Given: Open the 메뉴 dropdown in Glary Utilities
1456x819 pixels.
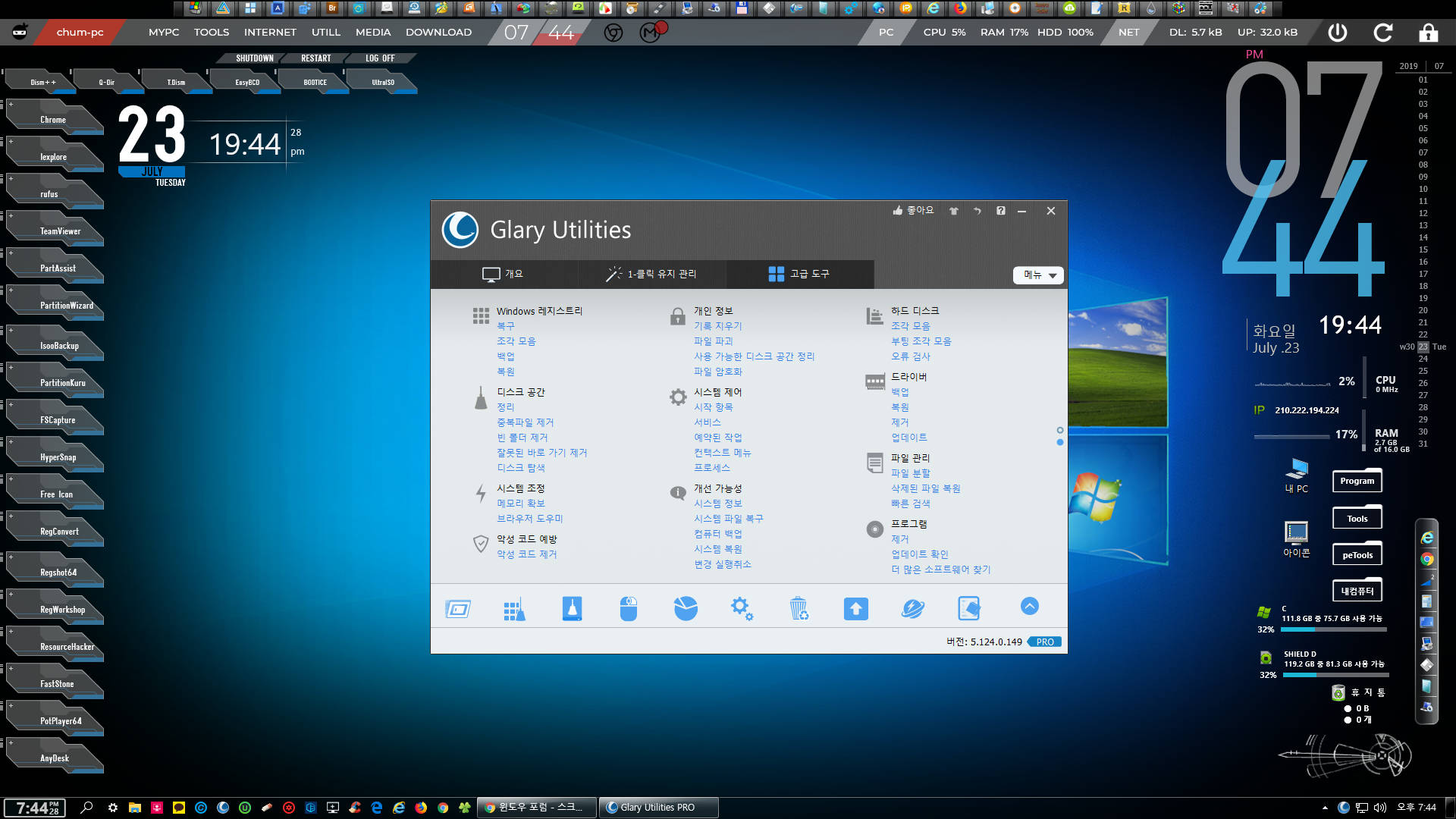Looking at the screenshot, I should tap(1038, 275).
